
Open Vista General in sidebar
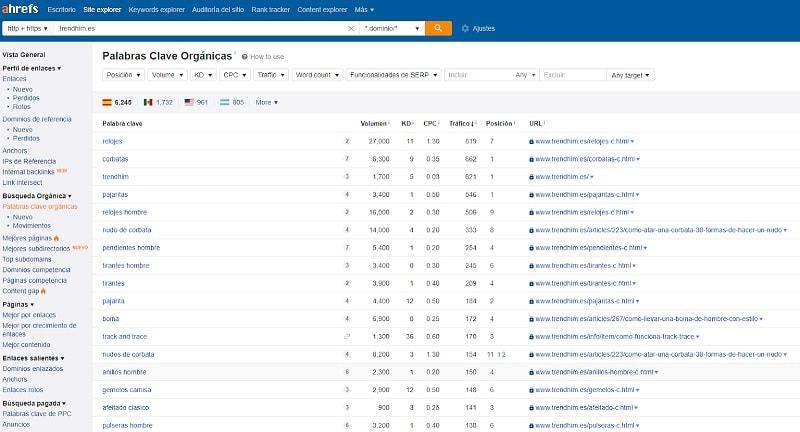[x=24, y=55]
